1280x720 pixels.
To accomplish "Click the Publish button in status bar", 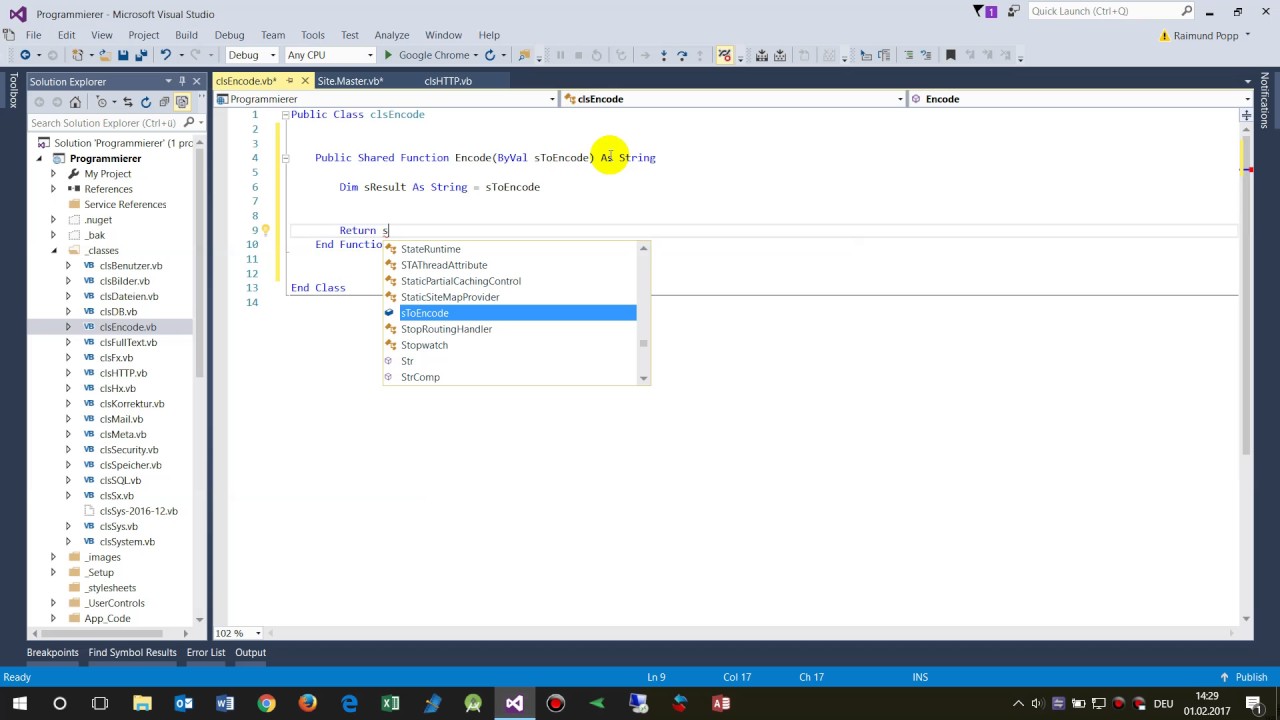I will pos(1243,677).
